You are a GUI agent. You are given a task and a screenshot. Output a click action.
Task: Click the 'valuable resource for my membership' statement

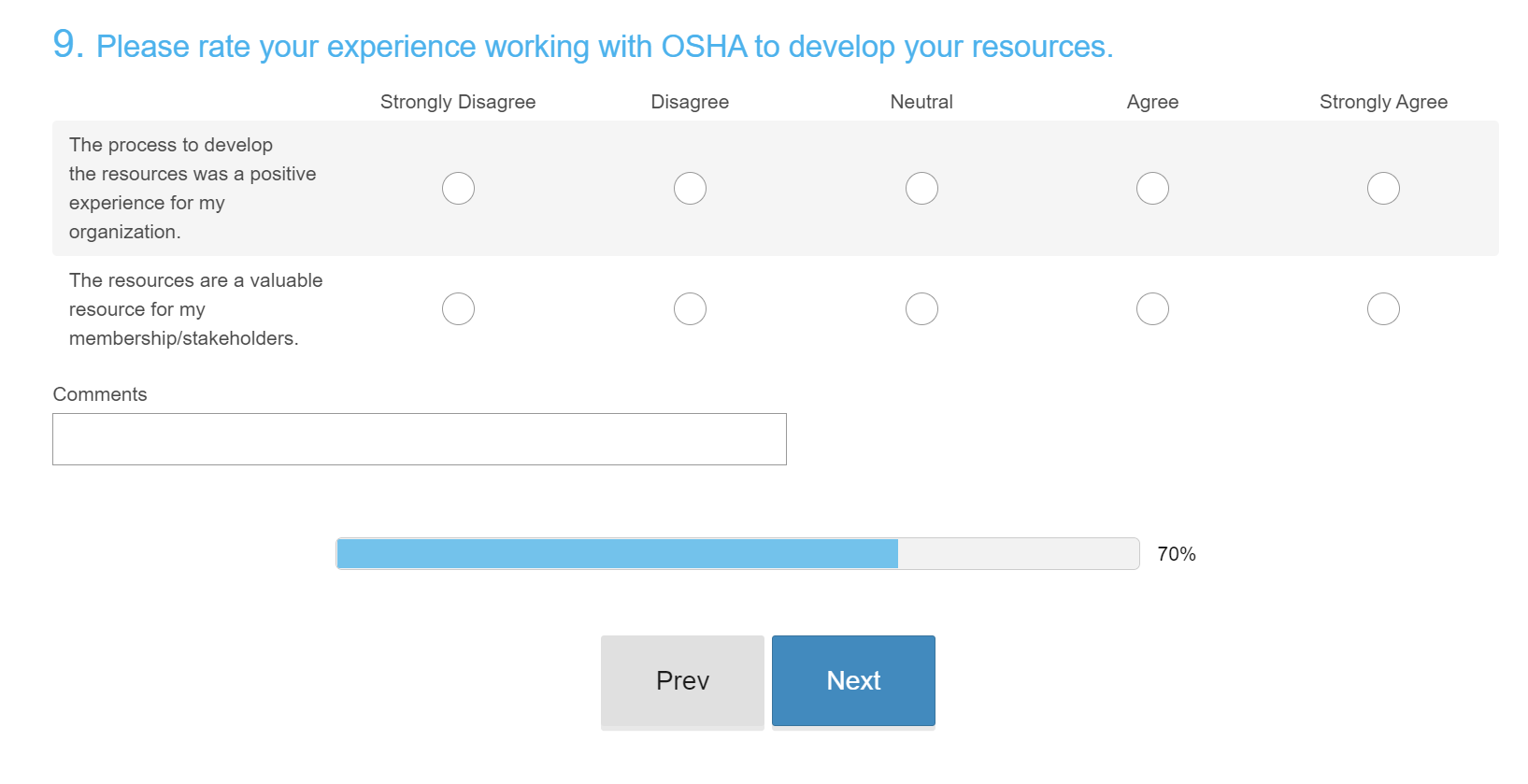pyautogui.click(x=195, y=309)
